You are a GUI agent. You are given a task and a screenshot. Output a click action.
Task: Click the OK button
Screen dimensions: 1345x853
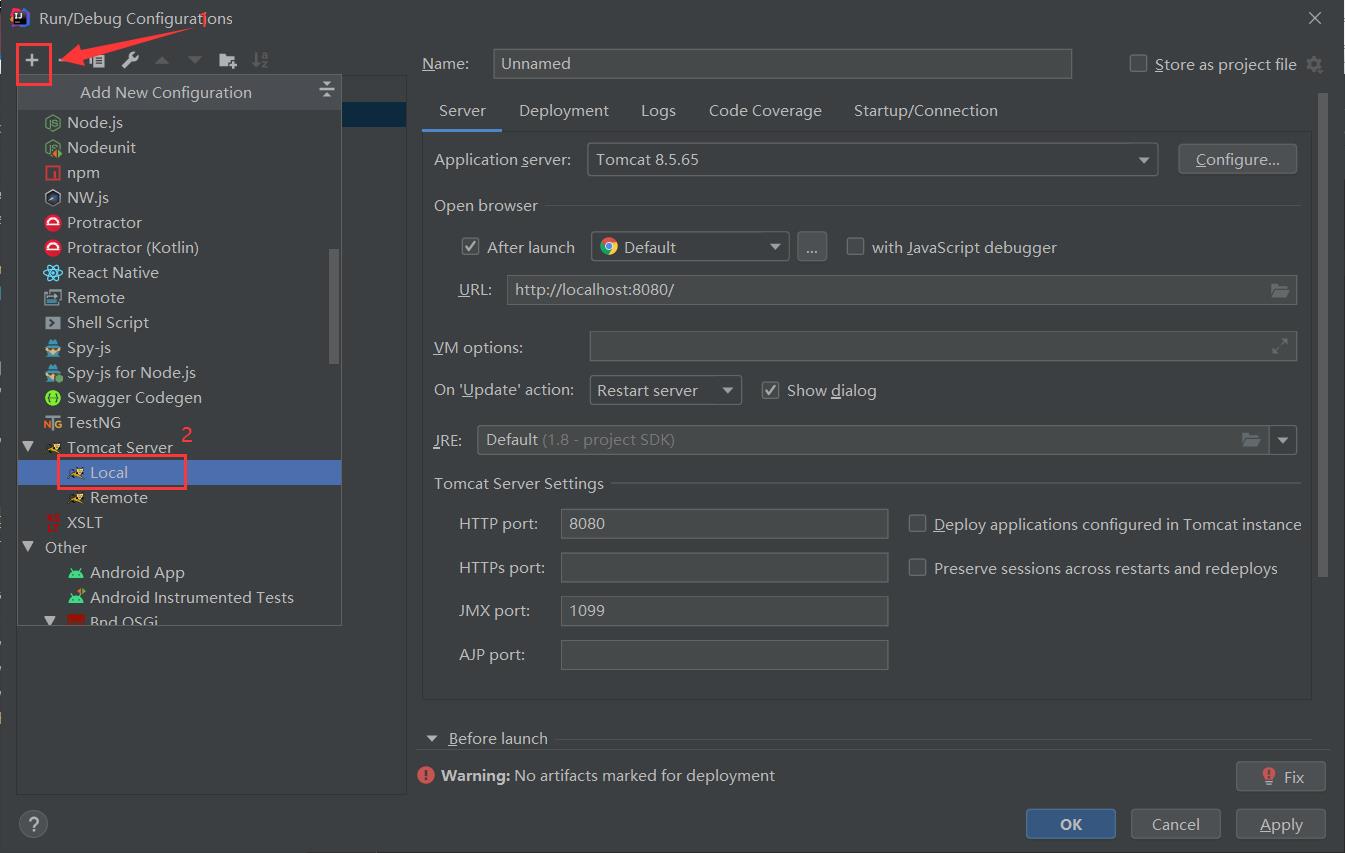(1071, 824)
